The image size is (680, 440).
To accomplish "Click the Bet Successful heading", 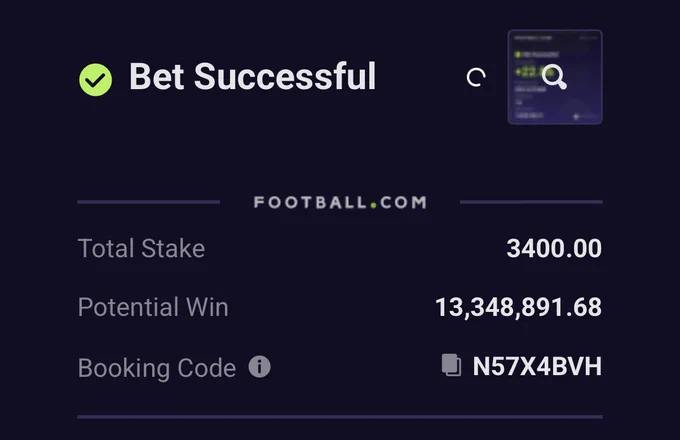I will [252, 77].
